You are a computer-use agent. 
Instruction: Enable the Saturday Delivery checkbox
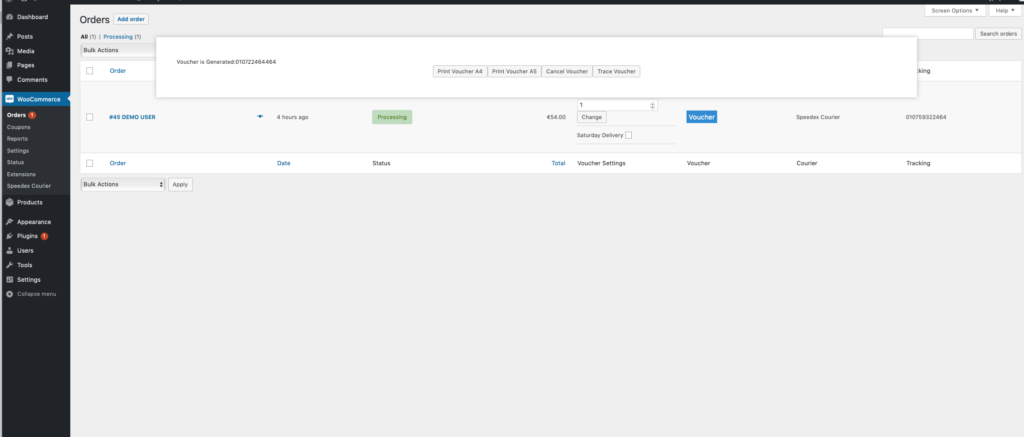coord(628,135)
